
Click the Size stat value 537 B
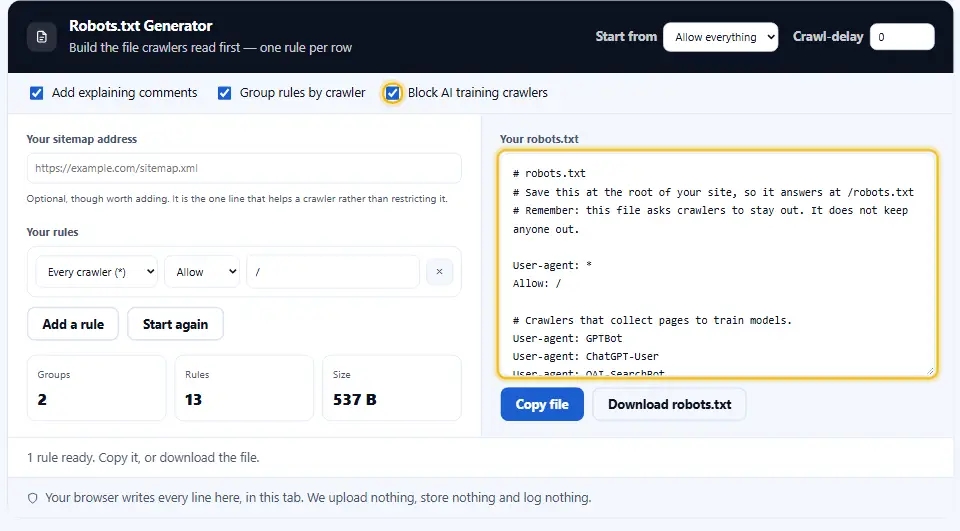click(x=354, y=400)
